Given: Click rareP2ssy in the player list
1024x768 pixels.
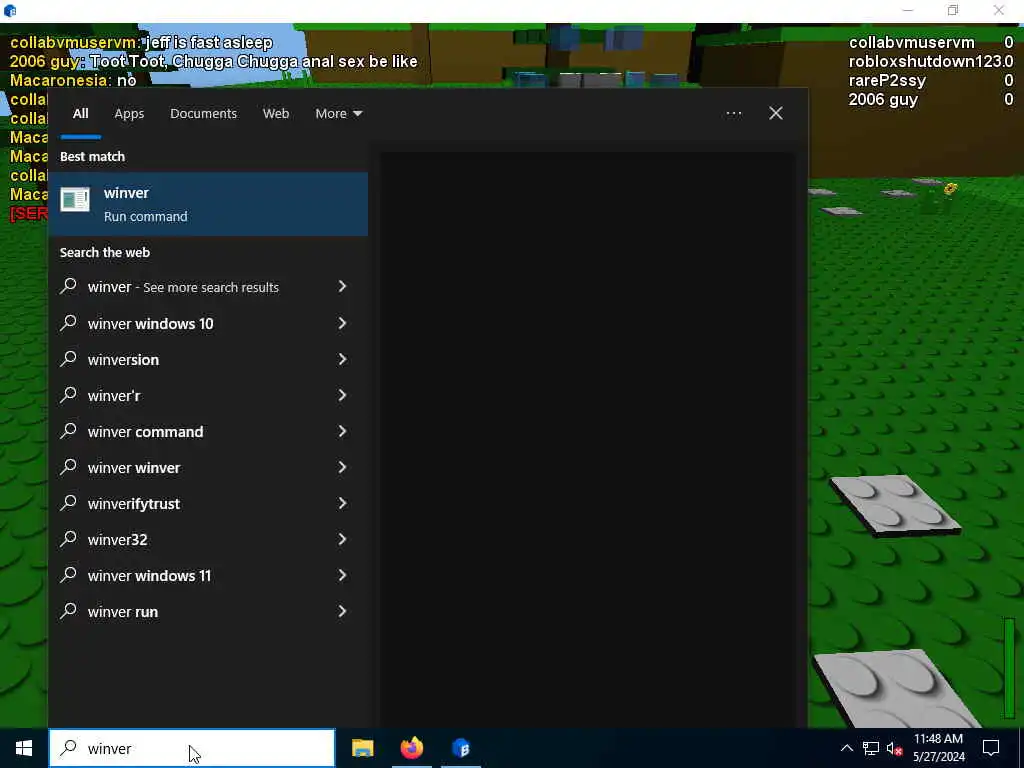Looking at the screenshot, I should pos(887,80).
